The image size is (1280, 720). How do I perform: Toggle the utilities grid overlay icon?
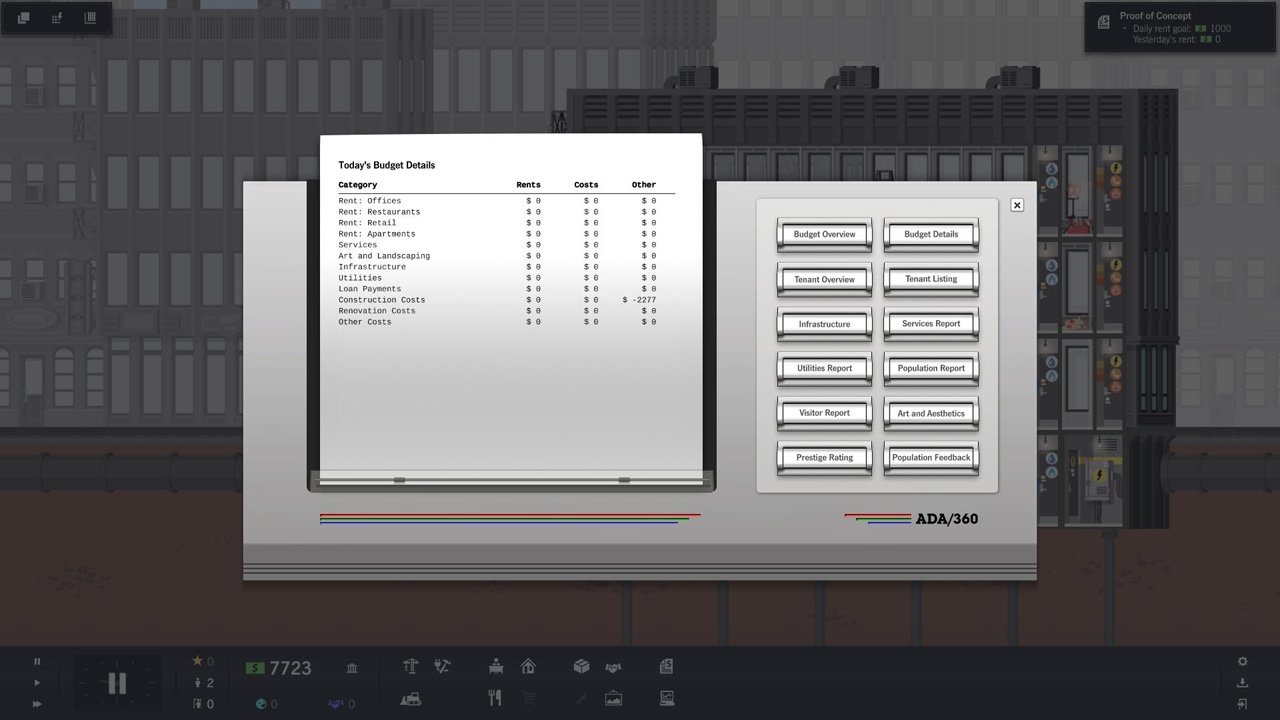click(57, 18)
